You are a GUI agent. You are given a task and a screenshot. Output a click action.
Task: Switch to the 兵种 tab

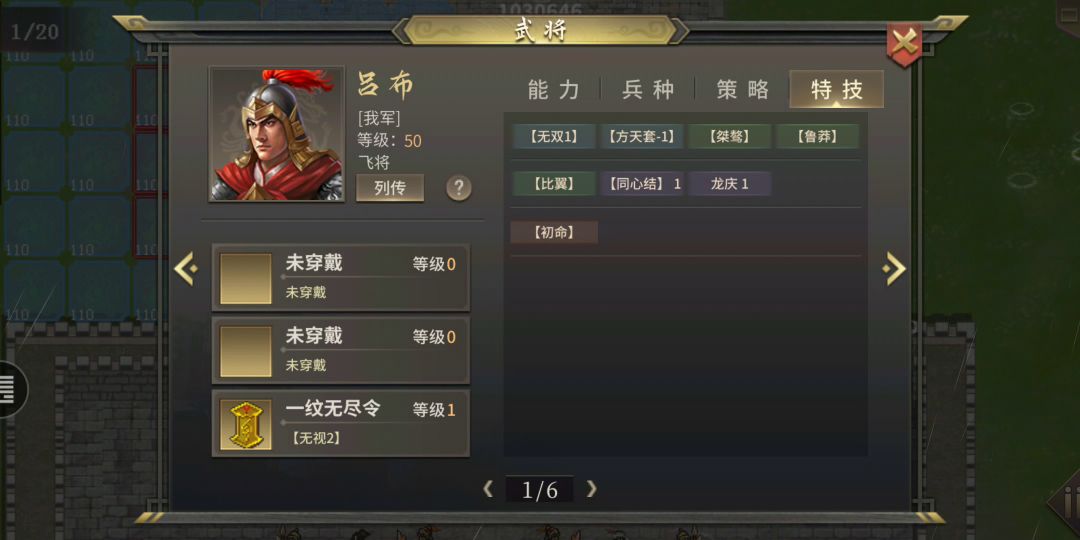(648, 90)
